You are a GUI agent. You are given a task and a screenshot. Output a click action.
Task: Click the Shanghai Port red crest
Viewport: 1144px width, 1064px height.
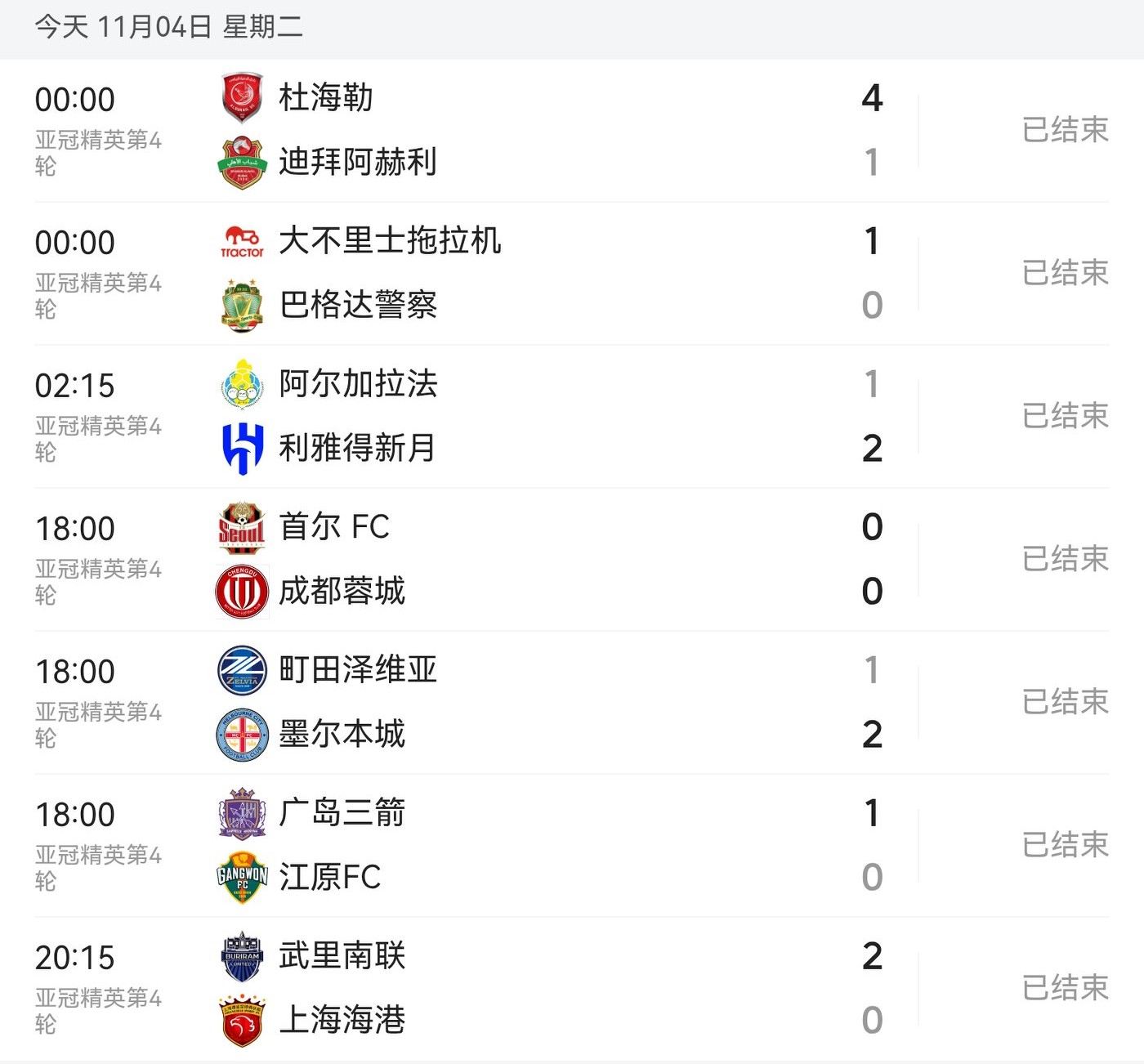click(242, 1021)
